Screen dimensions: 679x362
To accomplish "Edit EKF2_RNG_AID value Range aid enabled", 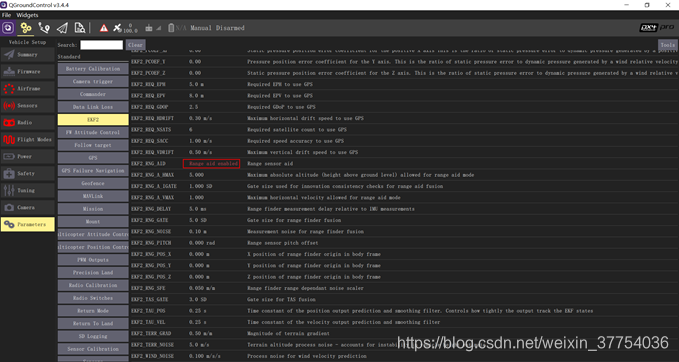I will coord(213,164).
